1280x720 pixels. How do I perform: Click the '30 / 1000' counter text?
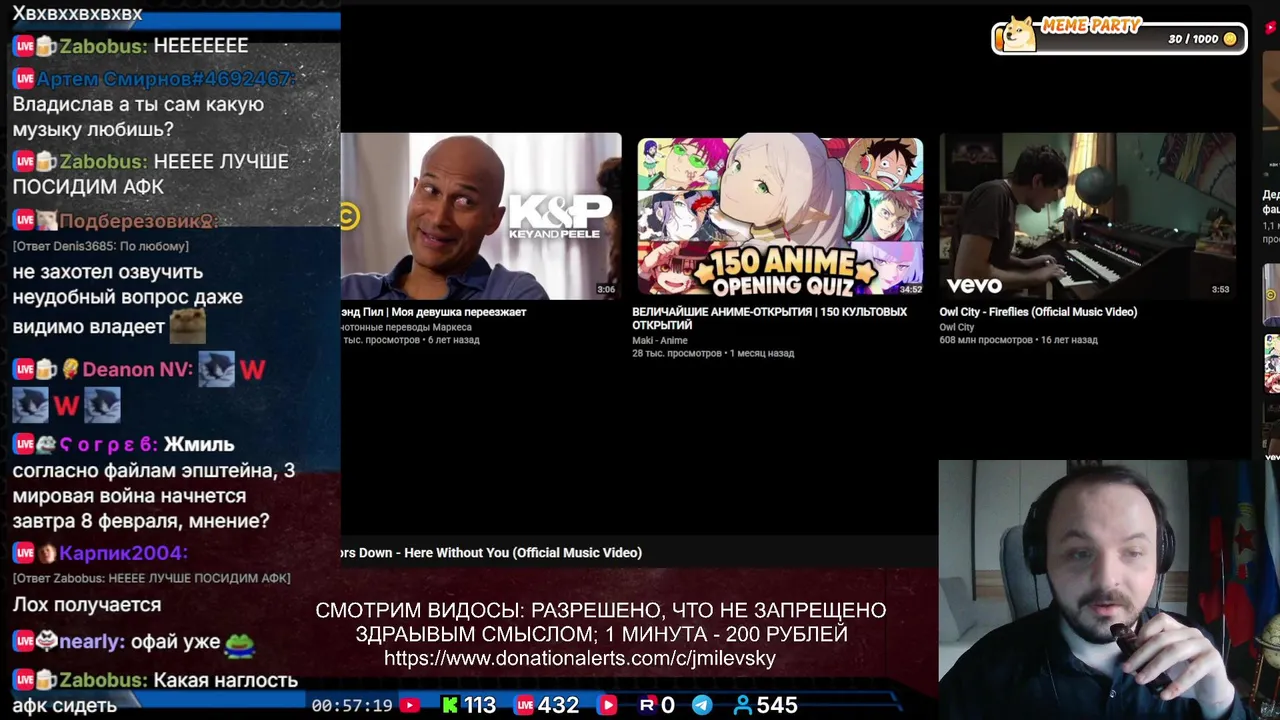pyautogui.click(x=1193, y=39)
